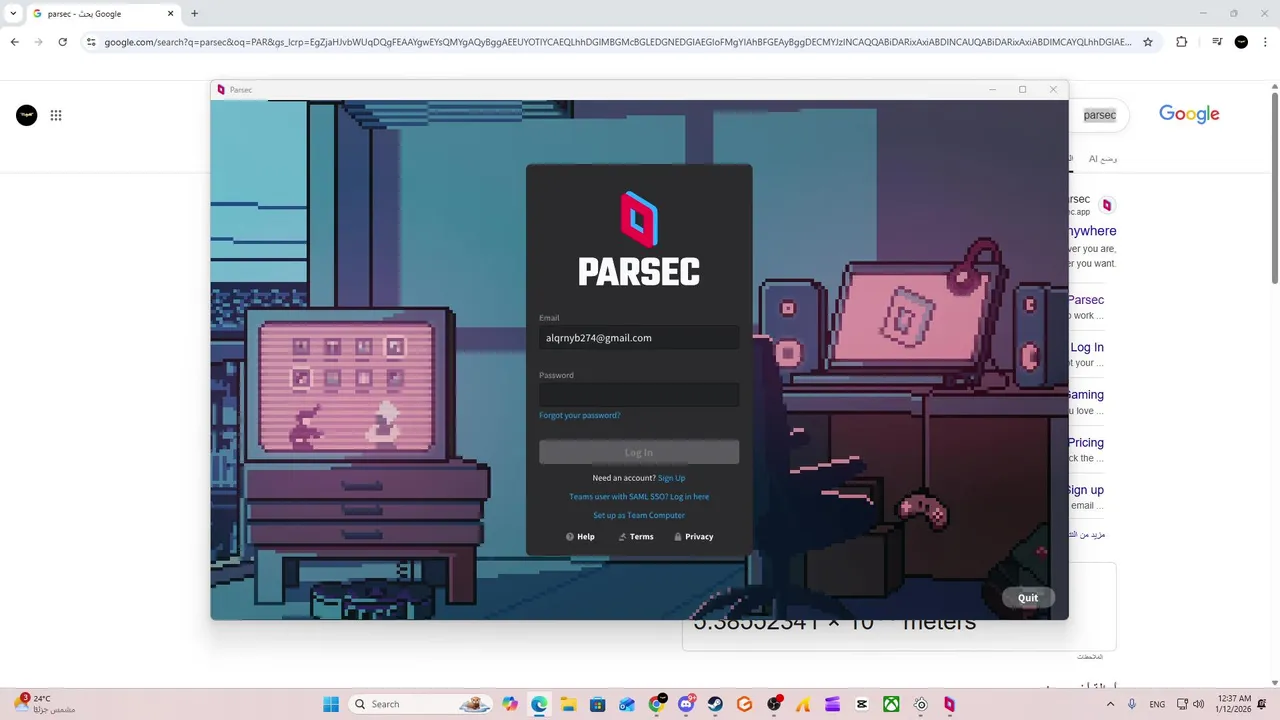
Task: Open Parsec icon in taskbar
Action: (949, 704)
